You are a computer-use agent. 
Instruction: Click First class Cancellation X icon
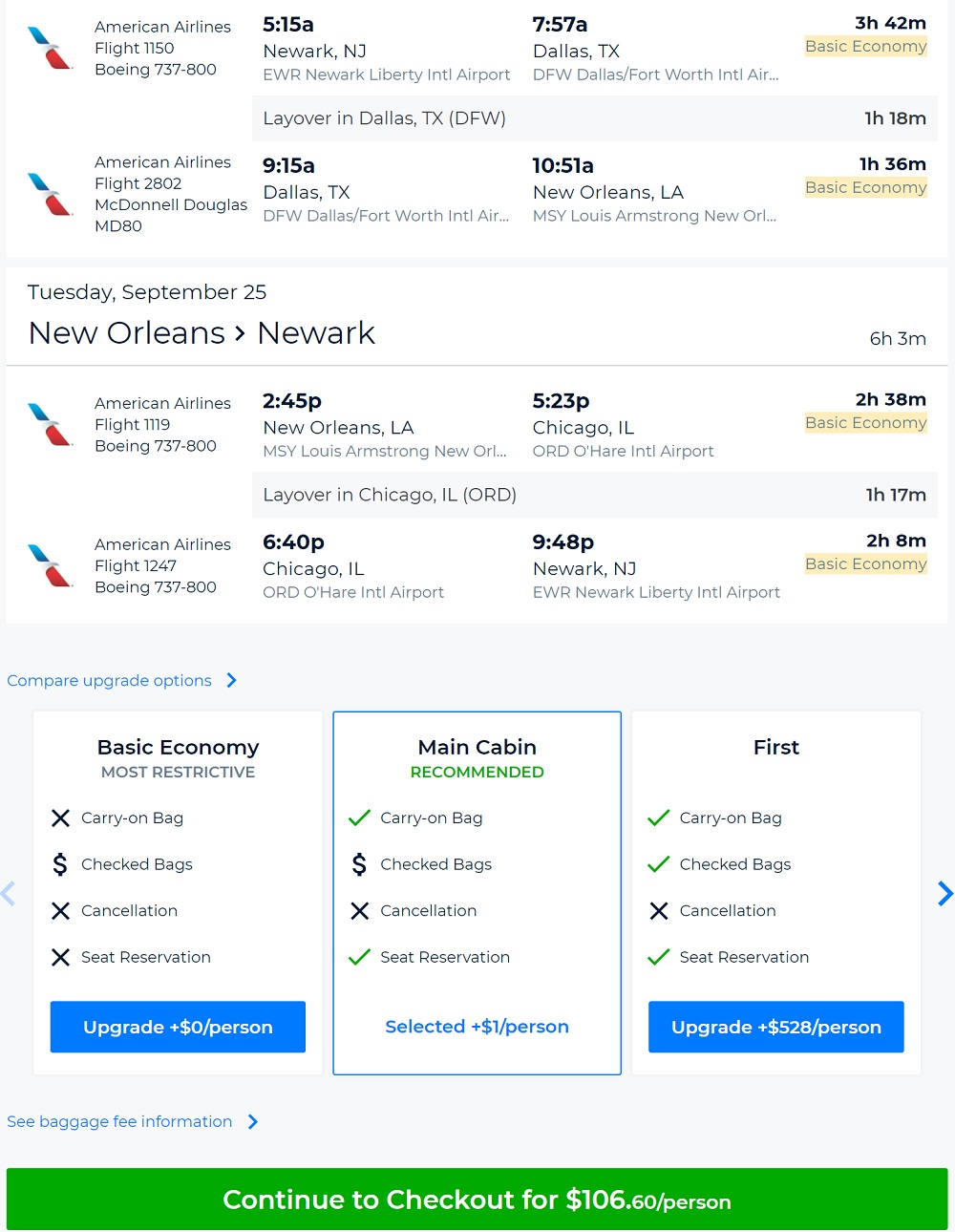click(659, 911)
